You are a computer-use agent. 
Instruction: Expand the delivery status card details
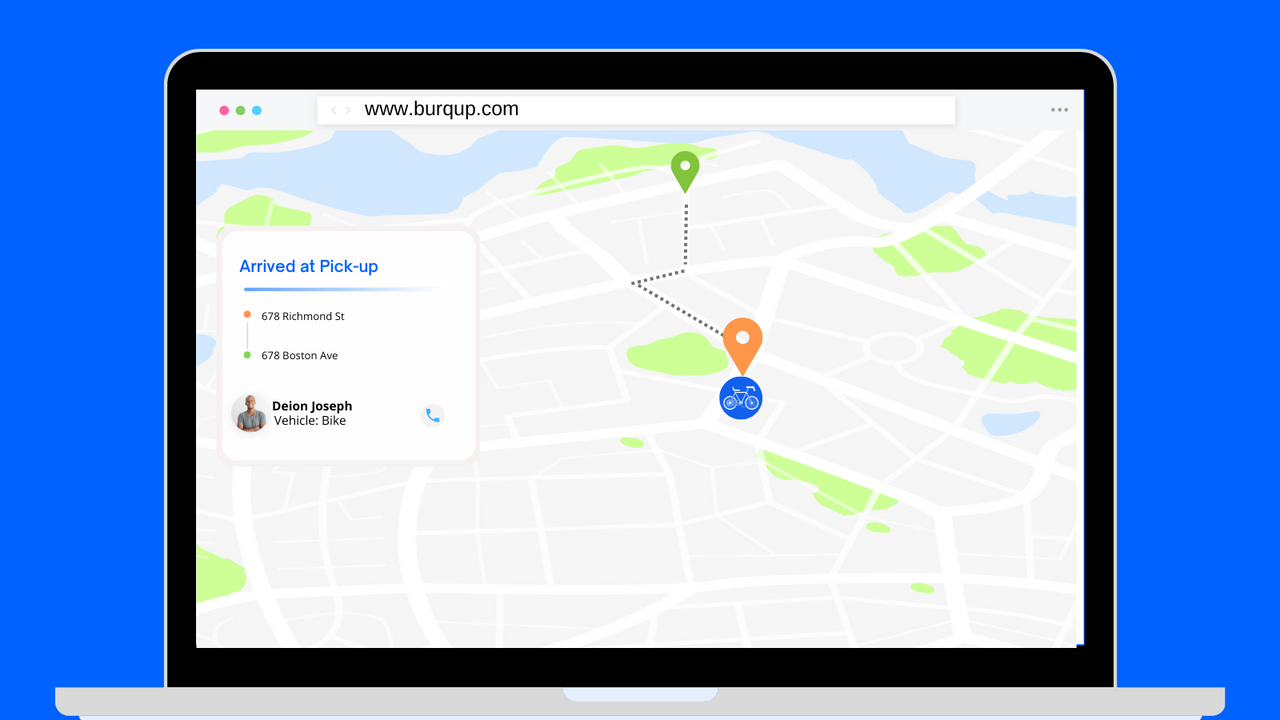pos(347,345)
